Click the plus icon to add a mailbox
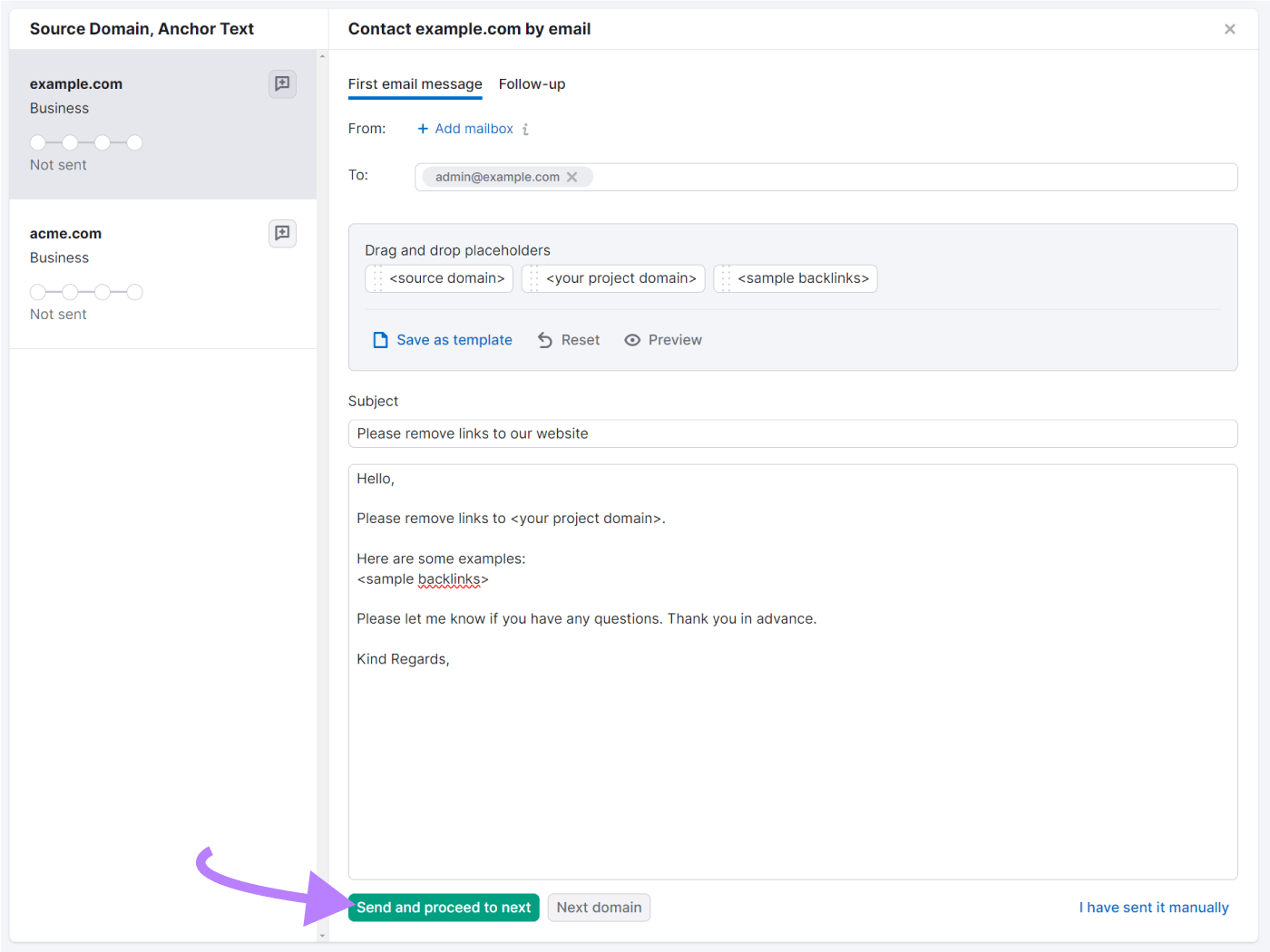This screenshot has height=952, width=1270. coord(422,129)
